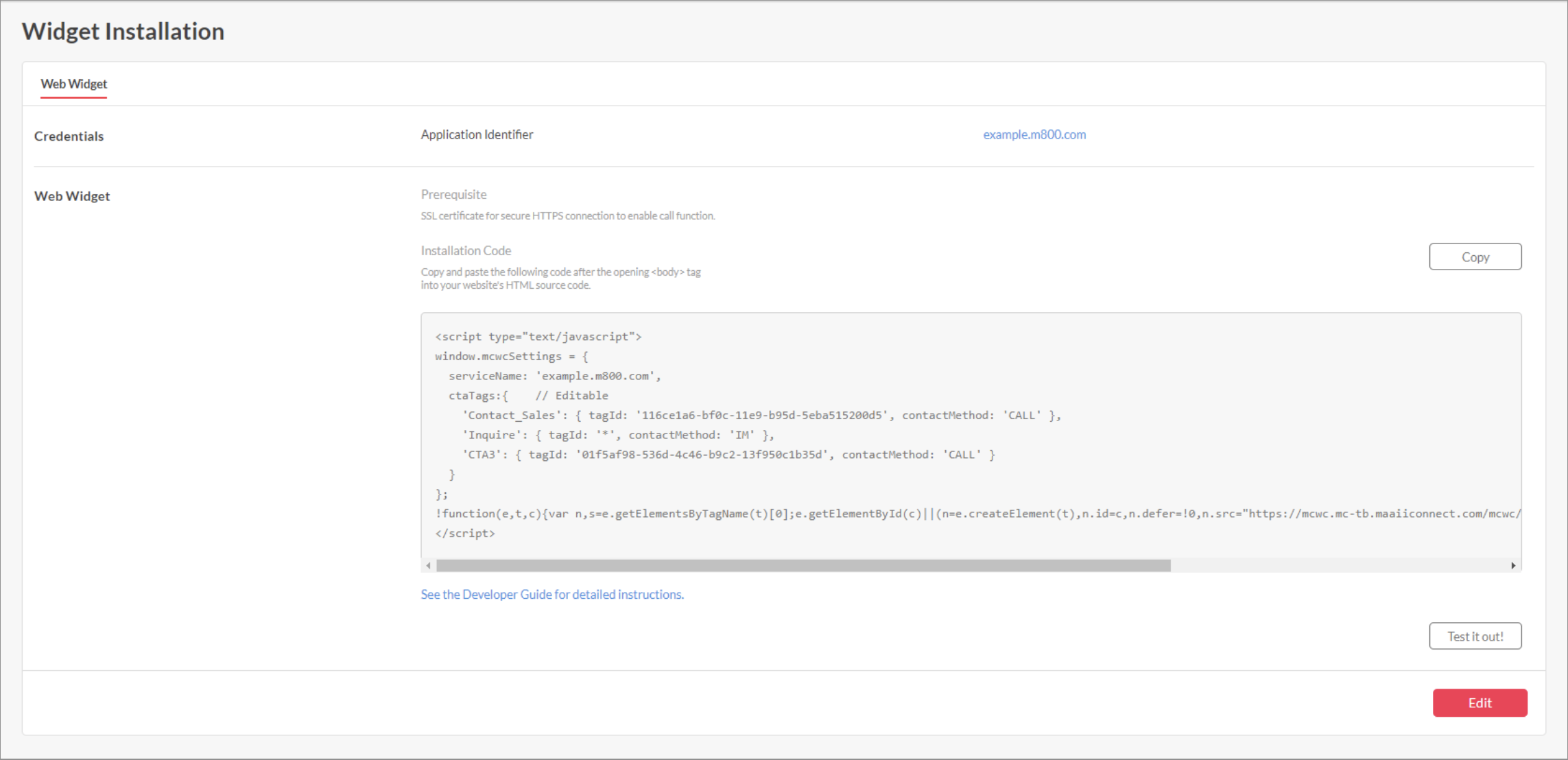
Task: Click the ctaTags Editable comment line
Action: click(528, 396)
